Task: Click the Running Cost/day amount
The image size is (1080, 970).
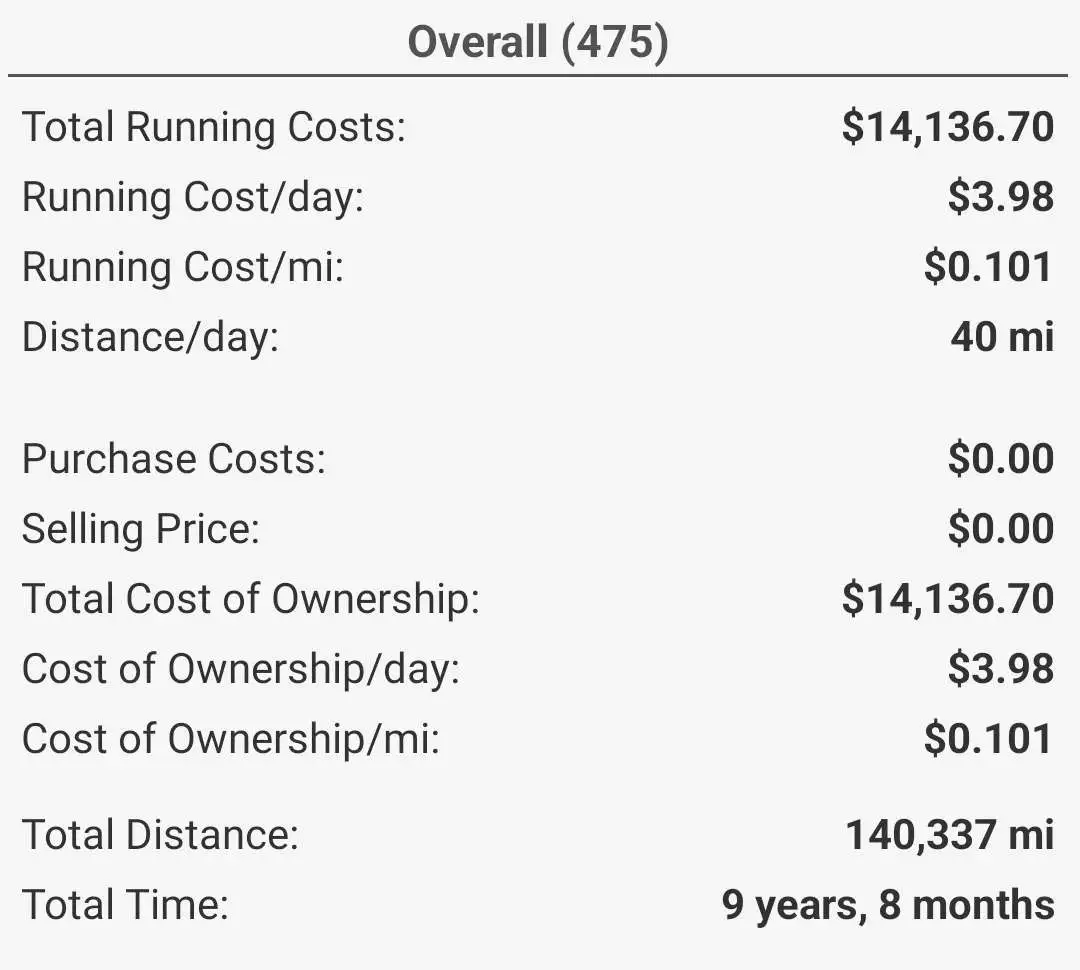Action: point(1000,197)
